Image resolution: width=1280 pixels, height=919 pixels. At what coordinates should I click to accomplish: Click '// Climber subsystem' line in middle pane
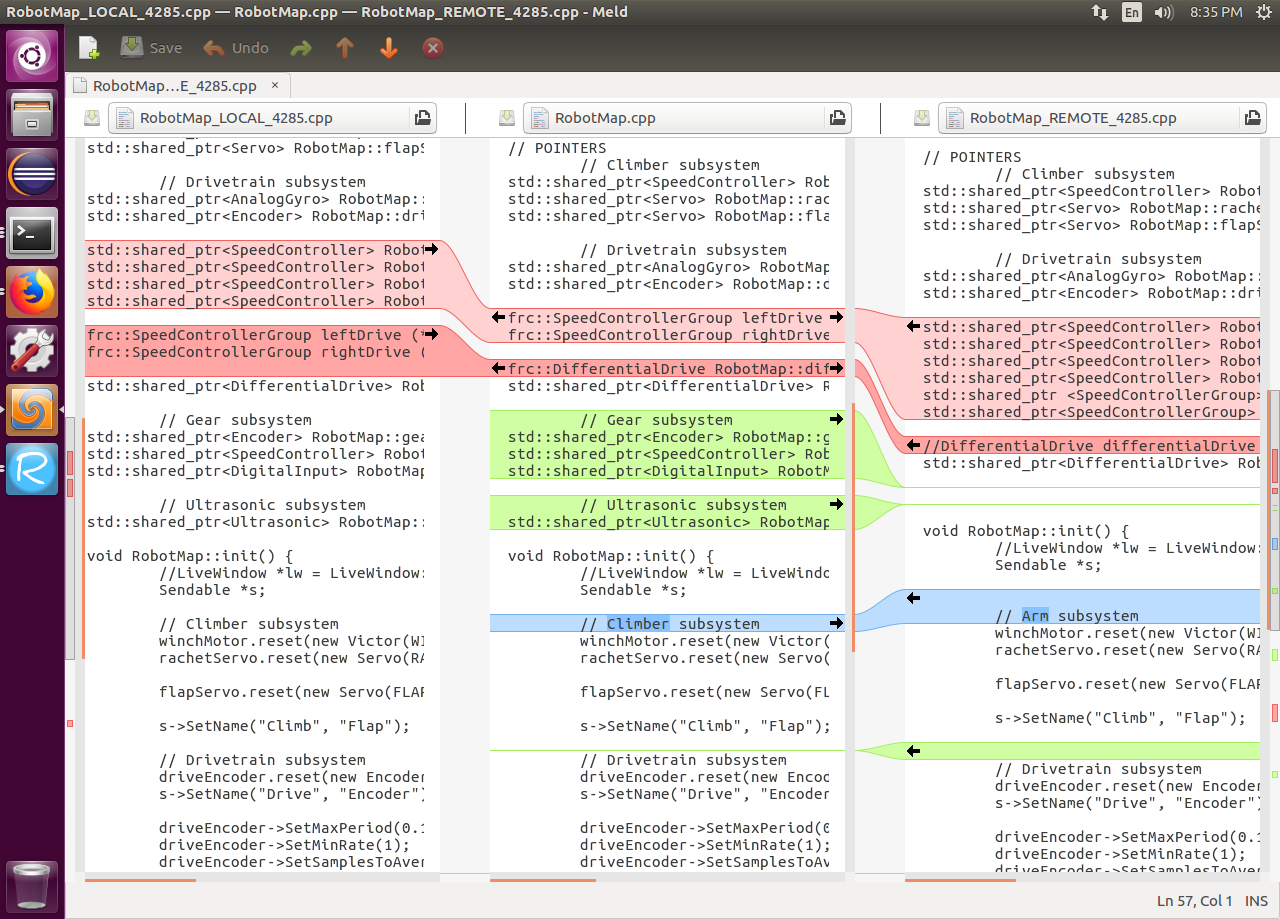pos(670,624)
